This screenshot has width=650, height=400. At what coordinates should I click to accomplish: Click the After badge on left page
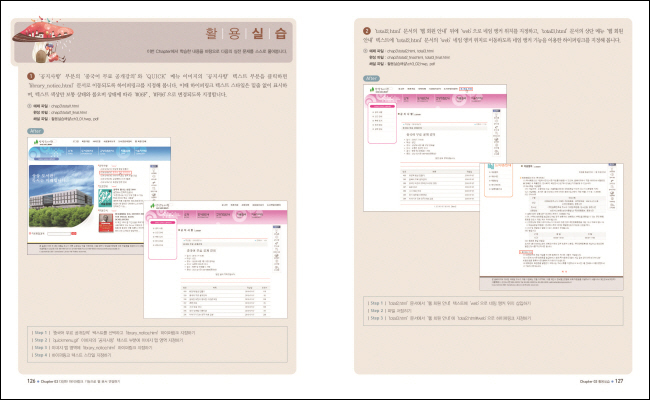[x=35, y=130]
